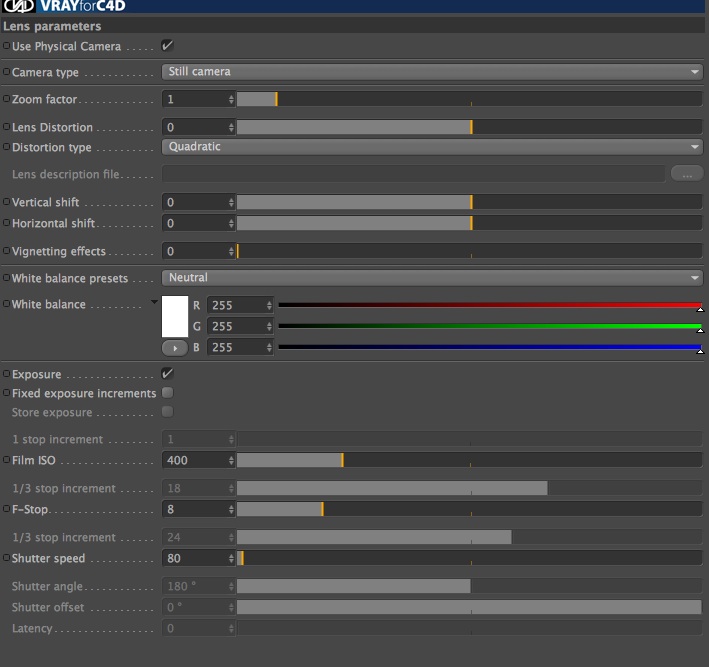
Task: Adjust the Shutter speed slider
Action: pyautogui.click(x=469, y=558)
